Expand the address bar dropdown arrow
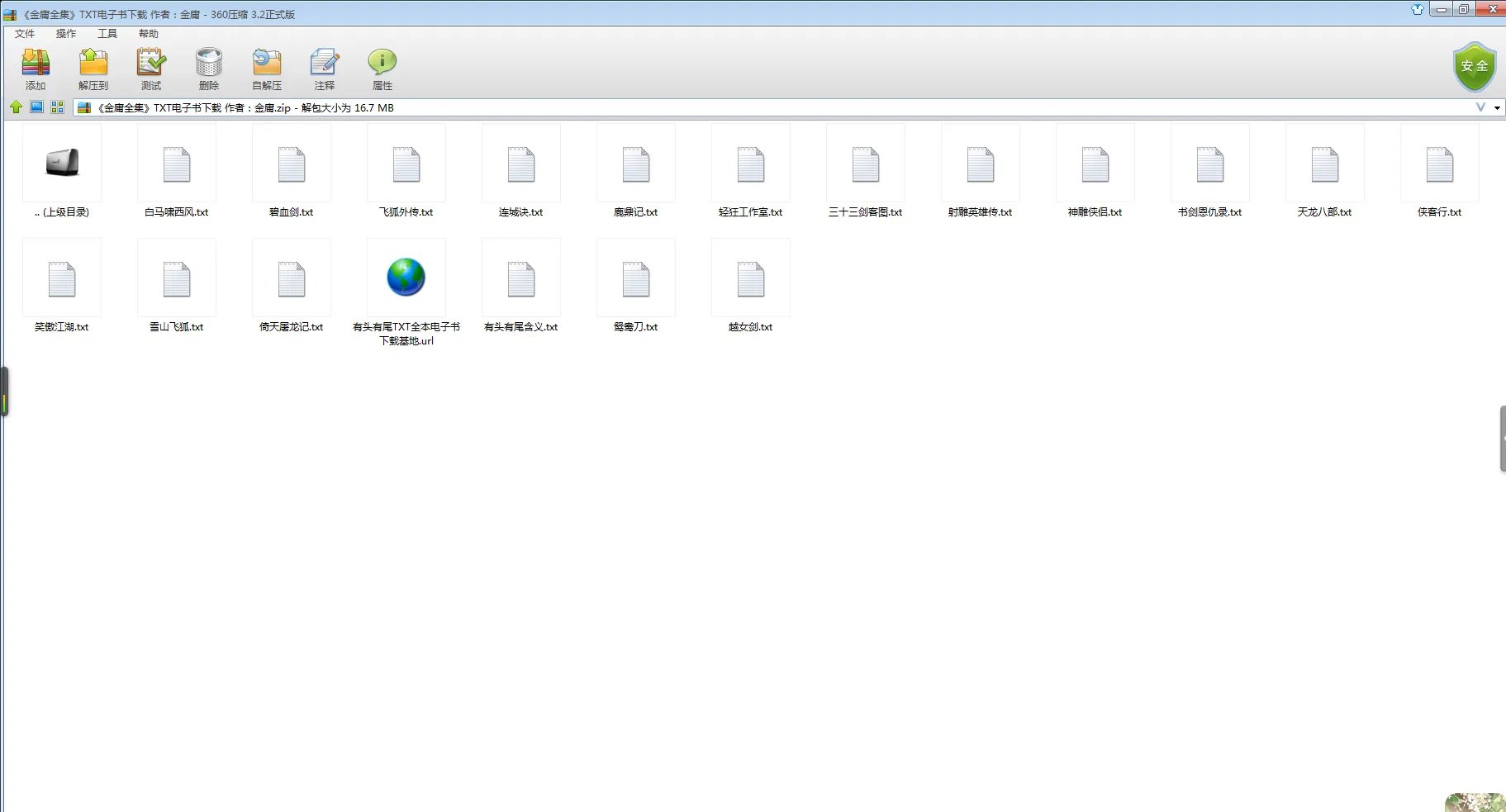This screenshot has height=812, width=1506. (x=1497, y=108)
